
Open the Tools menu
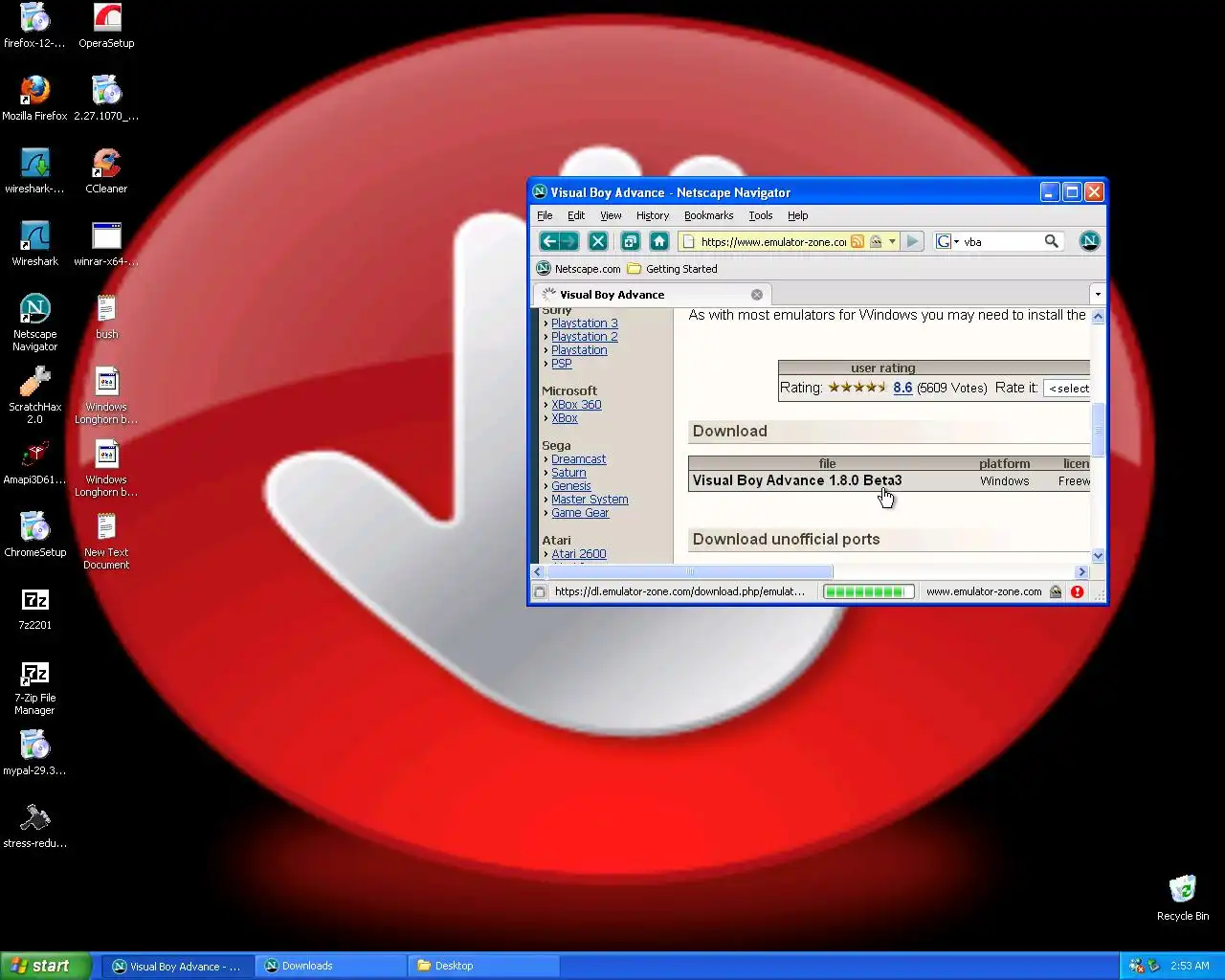[x=761, y=215]
